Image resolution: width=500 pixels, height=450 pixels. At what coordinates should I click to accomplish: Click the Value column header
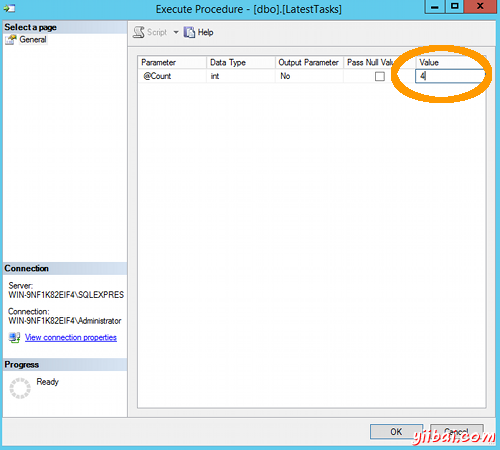coord(450,63)
